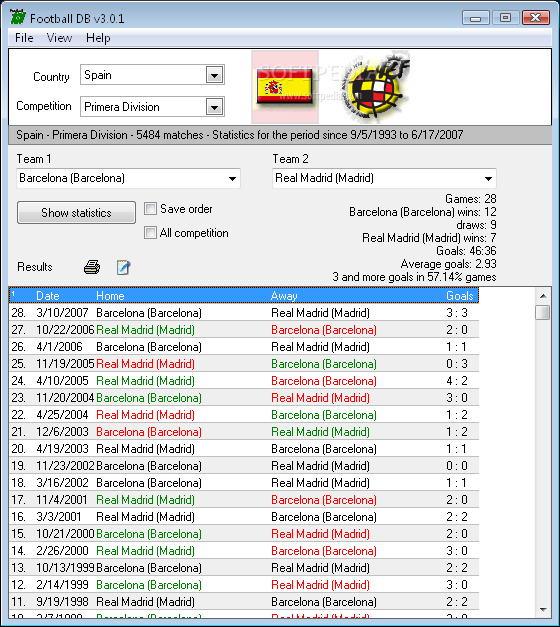Enable the Save order checkbox

[150, 208]
